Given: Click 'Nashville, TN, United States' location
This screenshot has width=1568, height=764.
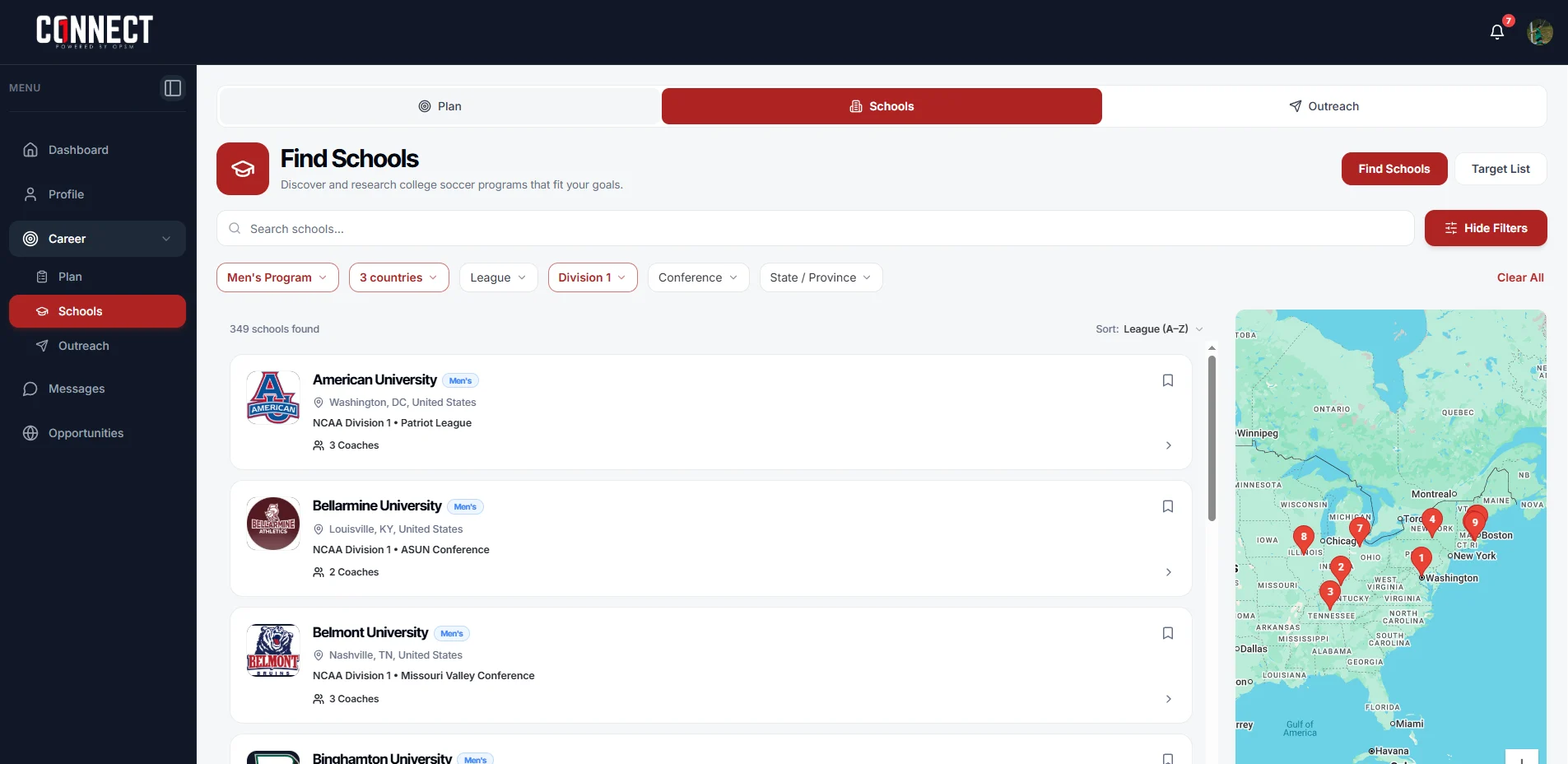Looking at the screenshot, I should pyautogui.click(x=396, y=655).
